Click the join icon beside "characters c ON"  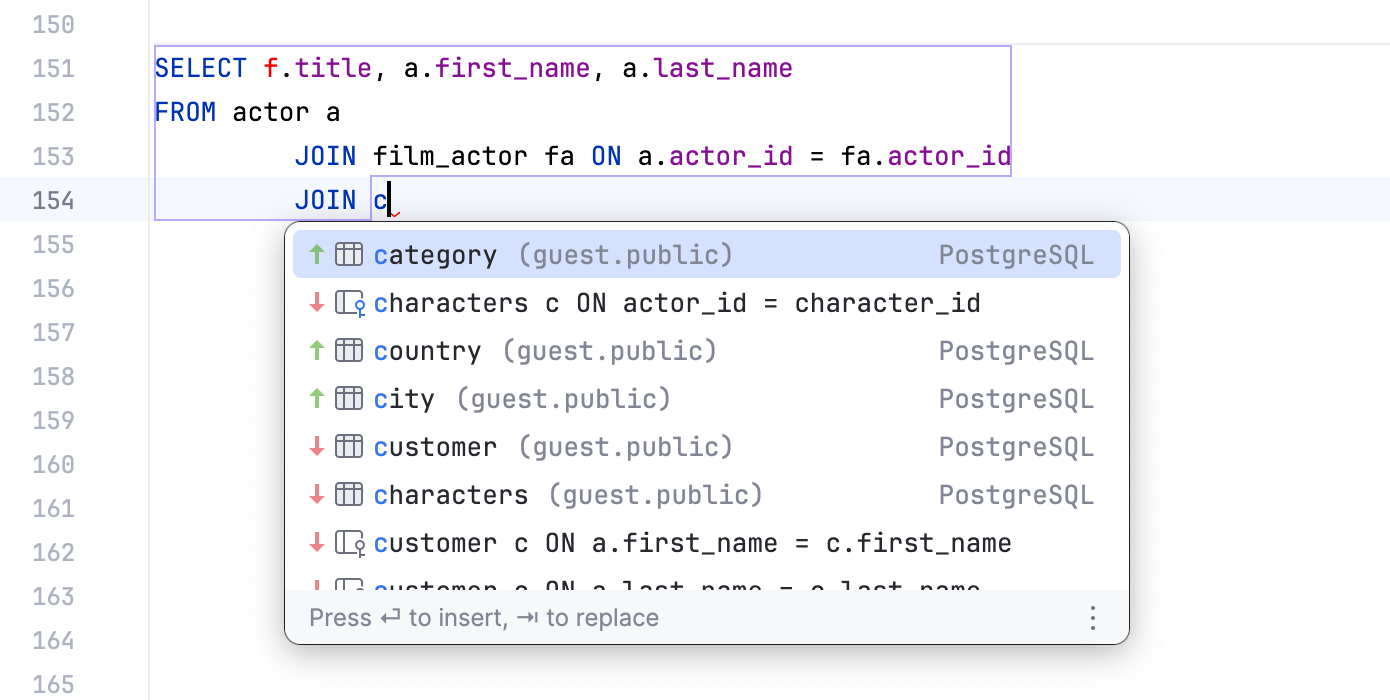click(x=350, y=303)
